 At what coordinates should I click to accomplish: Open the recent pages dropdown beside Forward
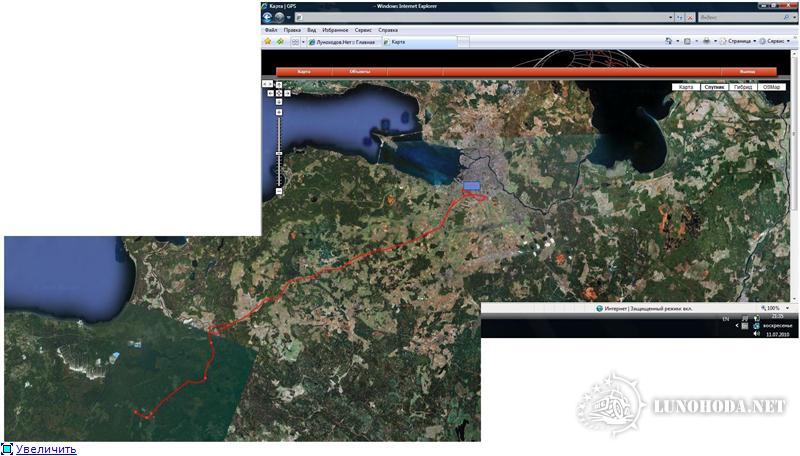(288, 18)
